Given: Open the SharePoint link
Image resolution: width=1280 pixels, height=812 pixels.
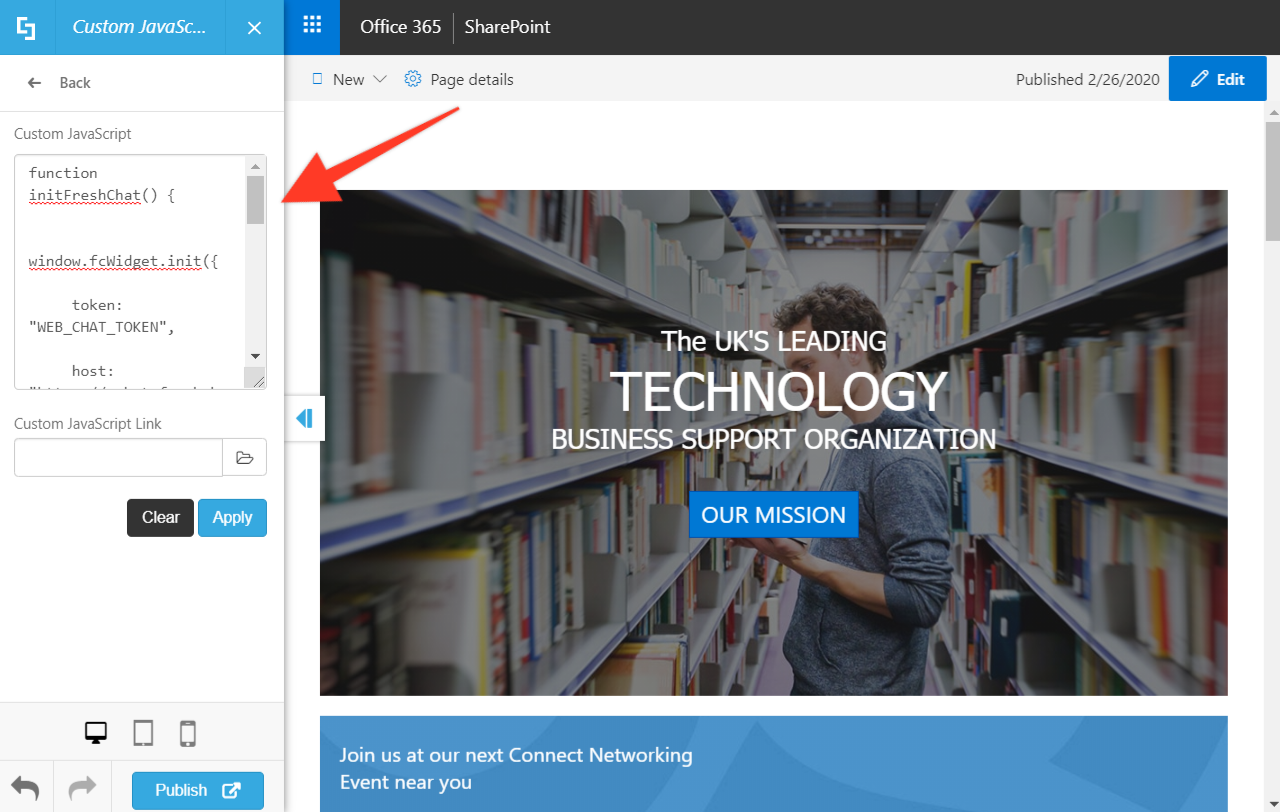Looking at the screenshot, I should click(x=507, y=27).
